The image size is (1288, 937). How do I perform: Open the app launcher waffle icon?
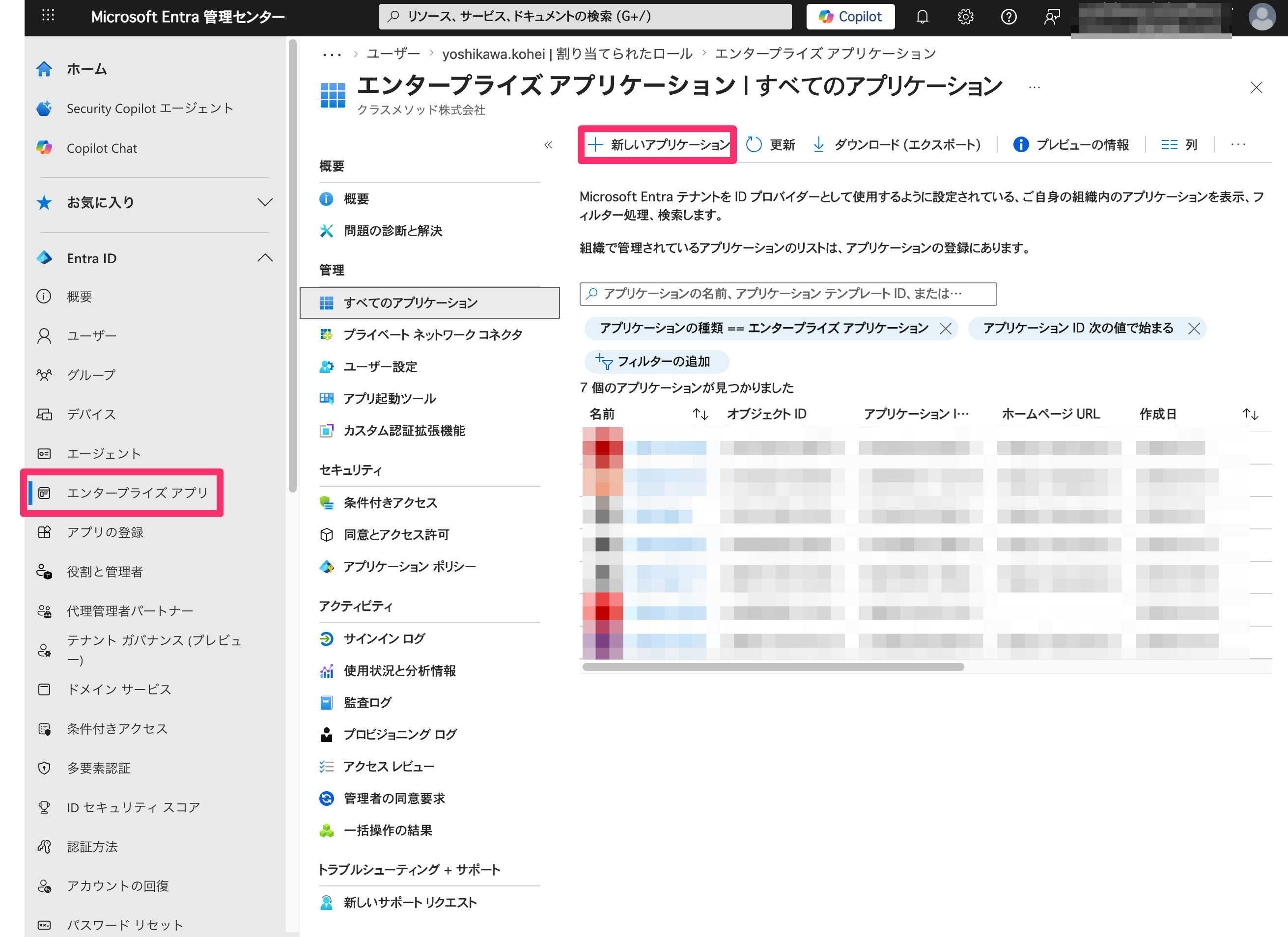[x=48, y=16]
